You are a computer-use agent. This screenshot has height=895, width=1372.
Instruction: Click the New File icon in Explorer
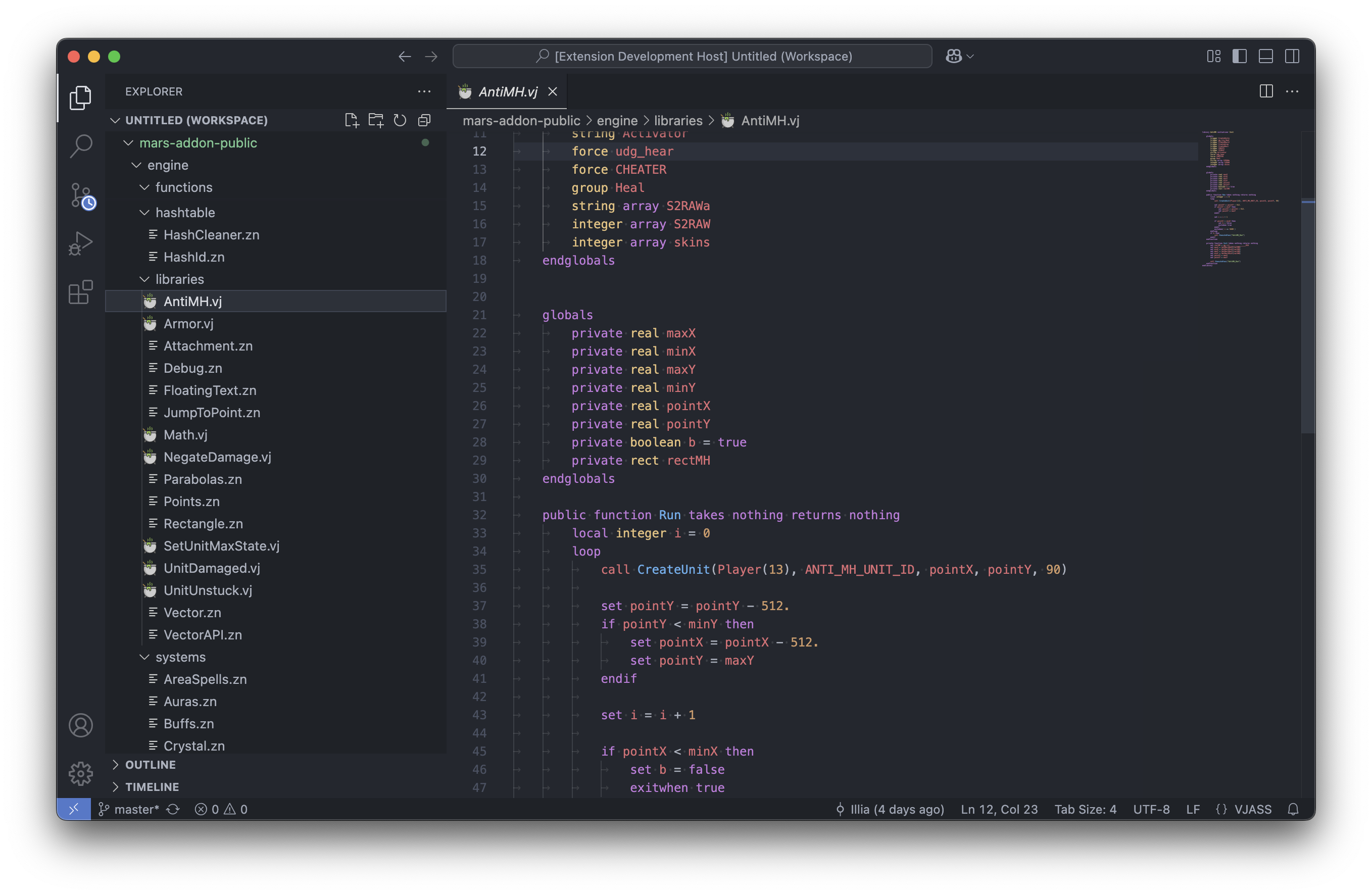[351, 120]
